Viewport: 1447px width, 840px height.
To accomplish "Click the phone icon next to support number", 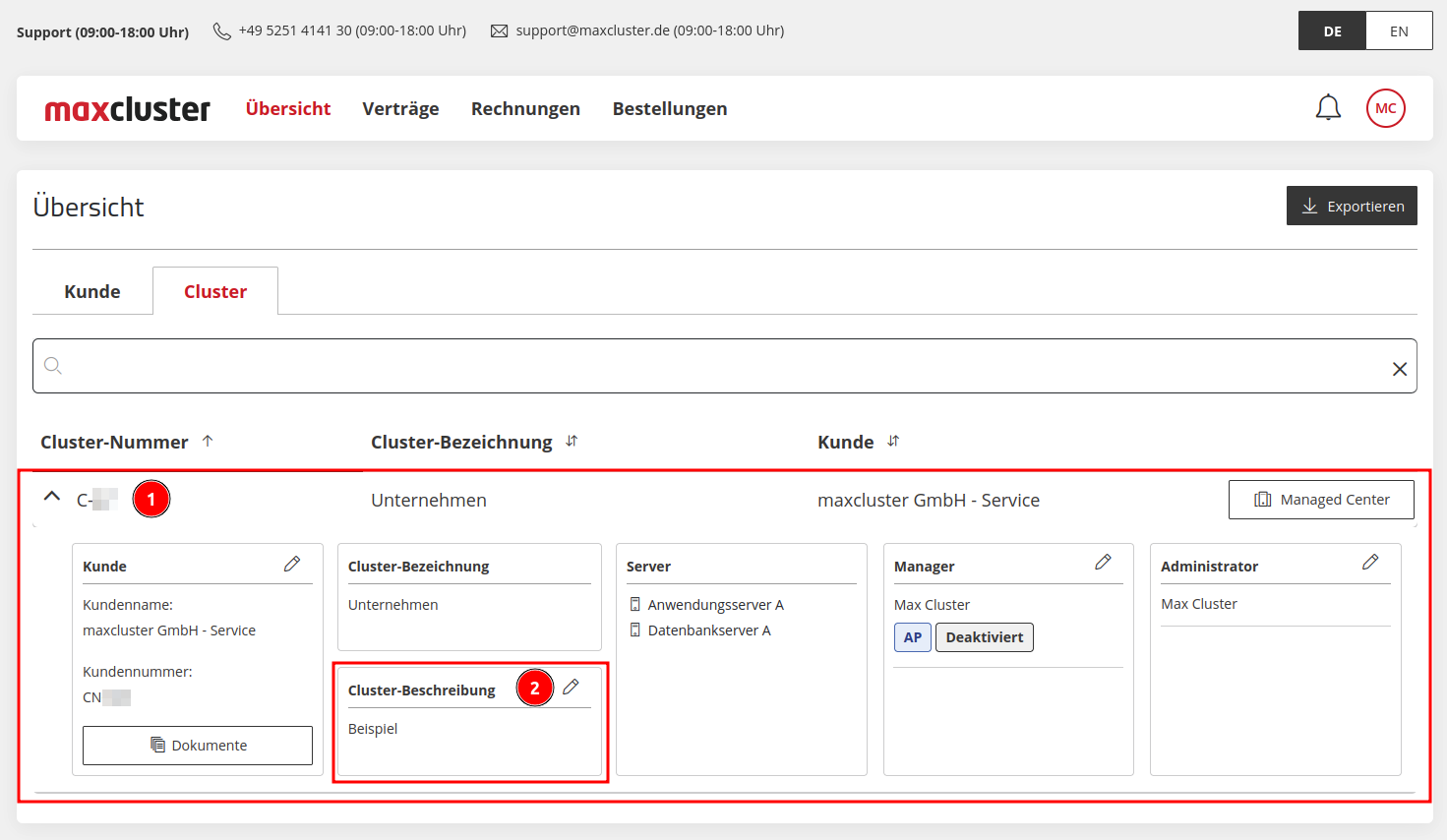I will 222,31.
